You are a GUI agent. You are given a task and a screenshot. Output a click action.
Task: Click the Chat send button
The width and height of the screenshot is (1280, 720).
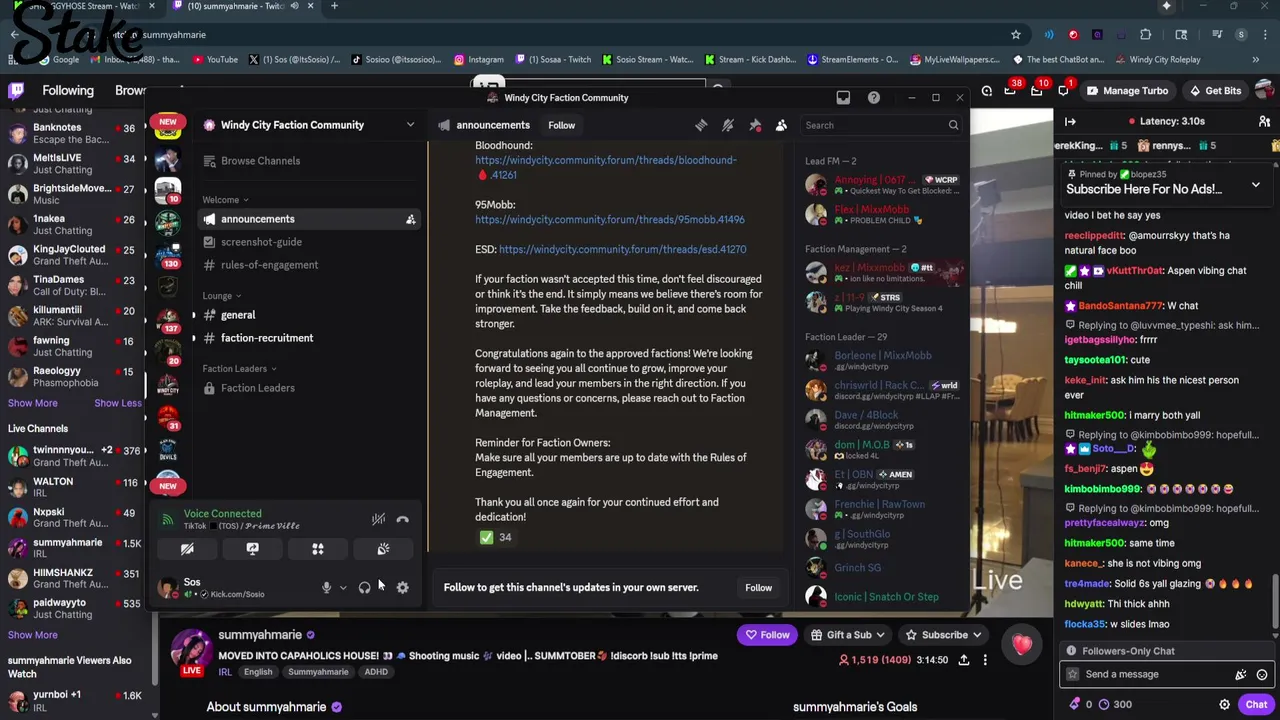pyautogui.click(x=1256, y=704)
